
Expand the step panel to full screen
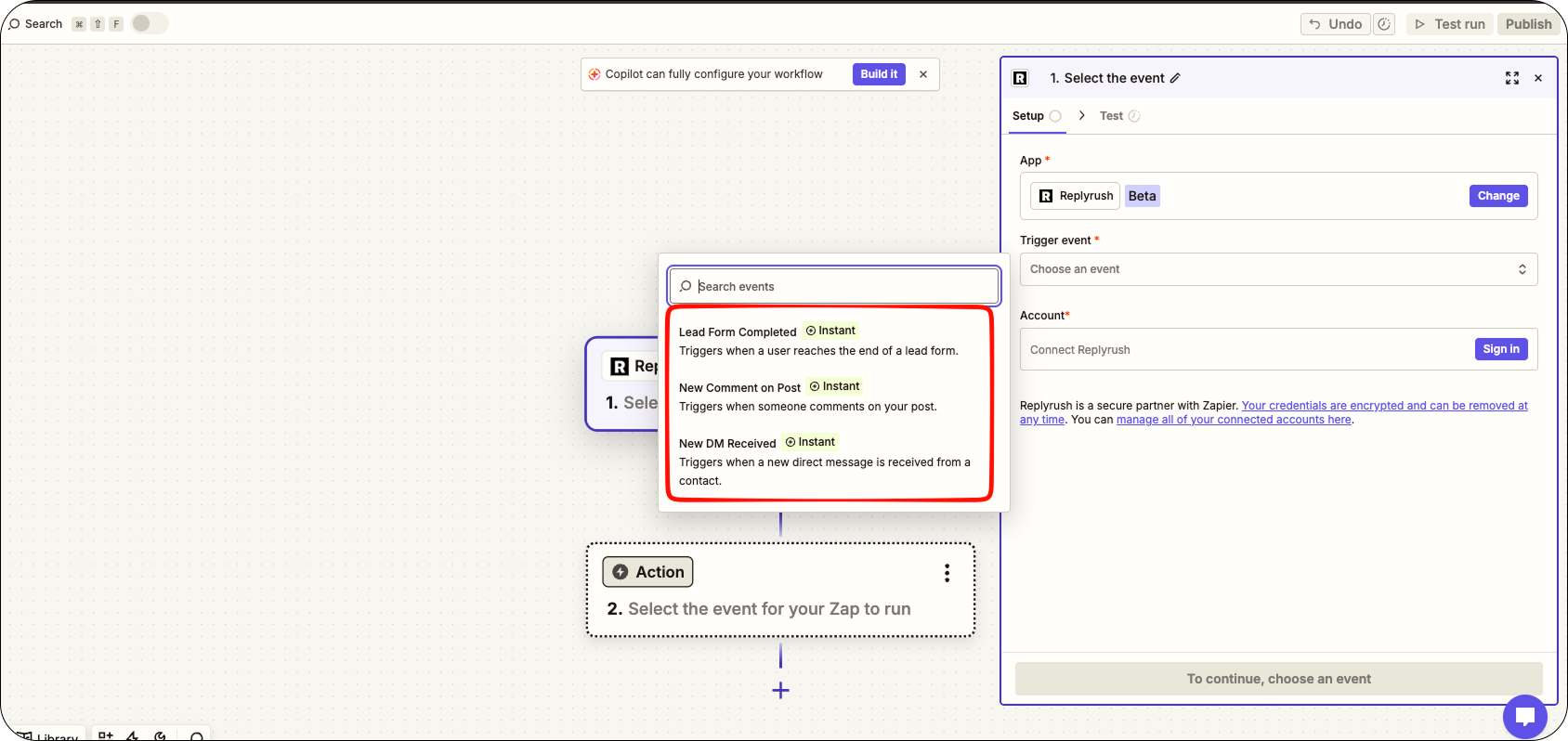click(1512, 78)
